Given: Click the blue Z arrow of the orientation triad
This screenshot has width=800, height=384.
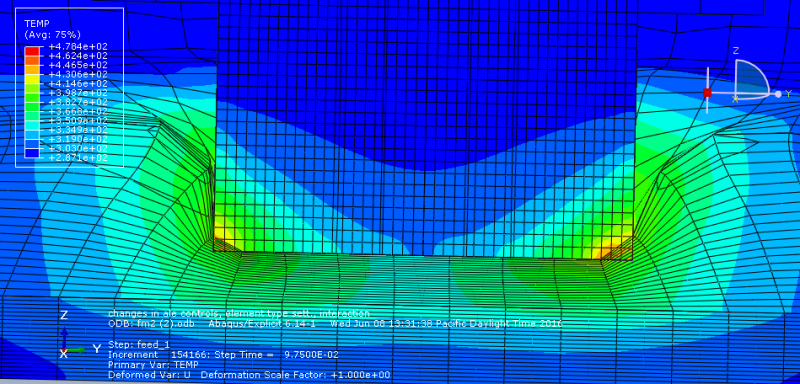Looking at the screenshot, I should pos(64,337).
